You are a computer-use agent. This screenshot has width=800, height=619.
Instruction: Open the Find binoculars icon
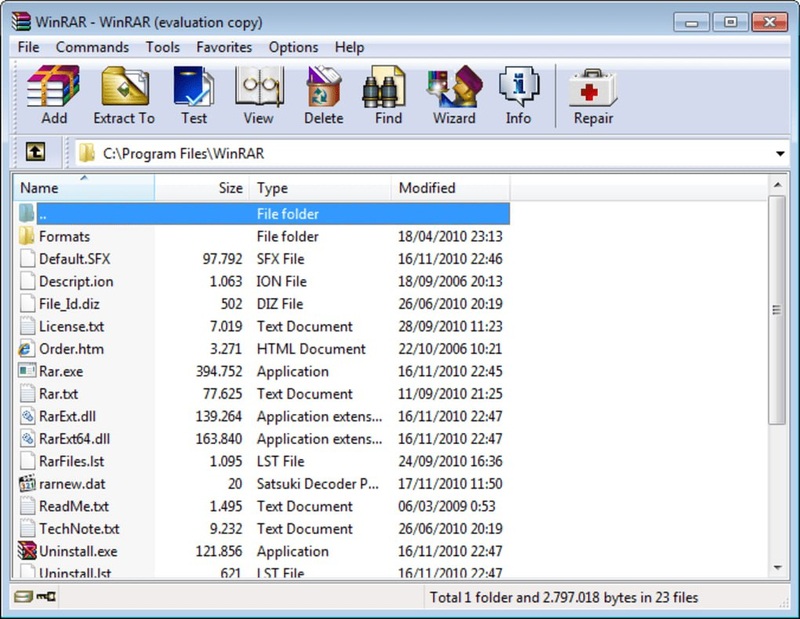[x=388, y=88]
